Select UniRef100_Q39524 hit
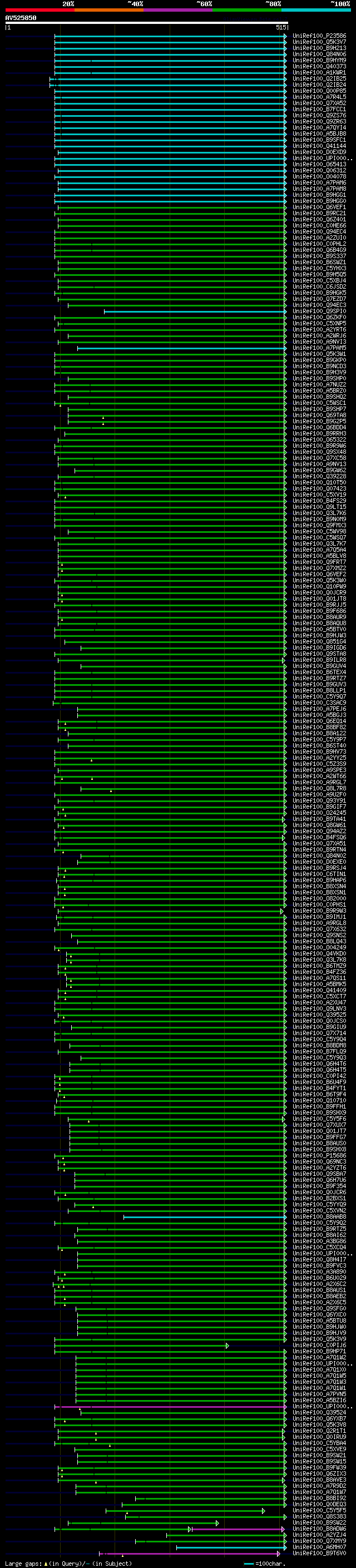The image size is (356, 1568). (319, 1412)
